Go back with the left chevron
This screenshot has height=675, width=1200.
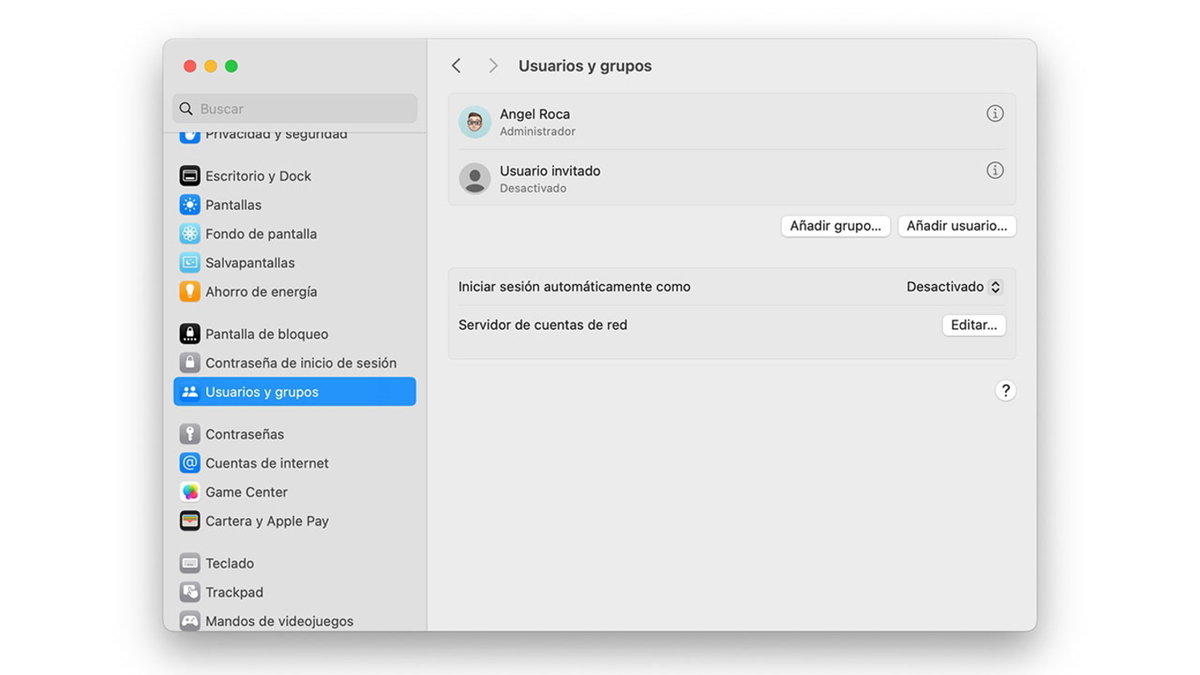coord(456,66)
